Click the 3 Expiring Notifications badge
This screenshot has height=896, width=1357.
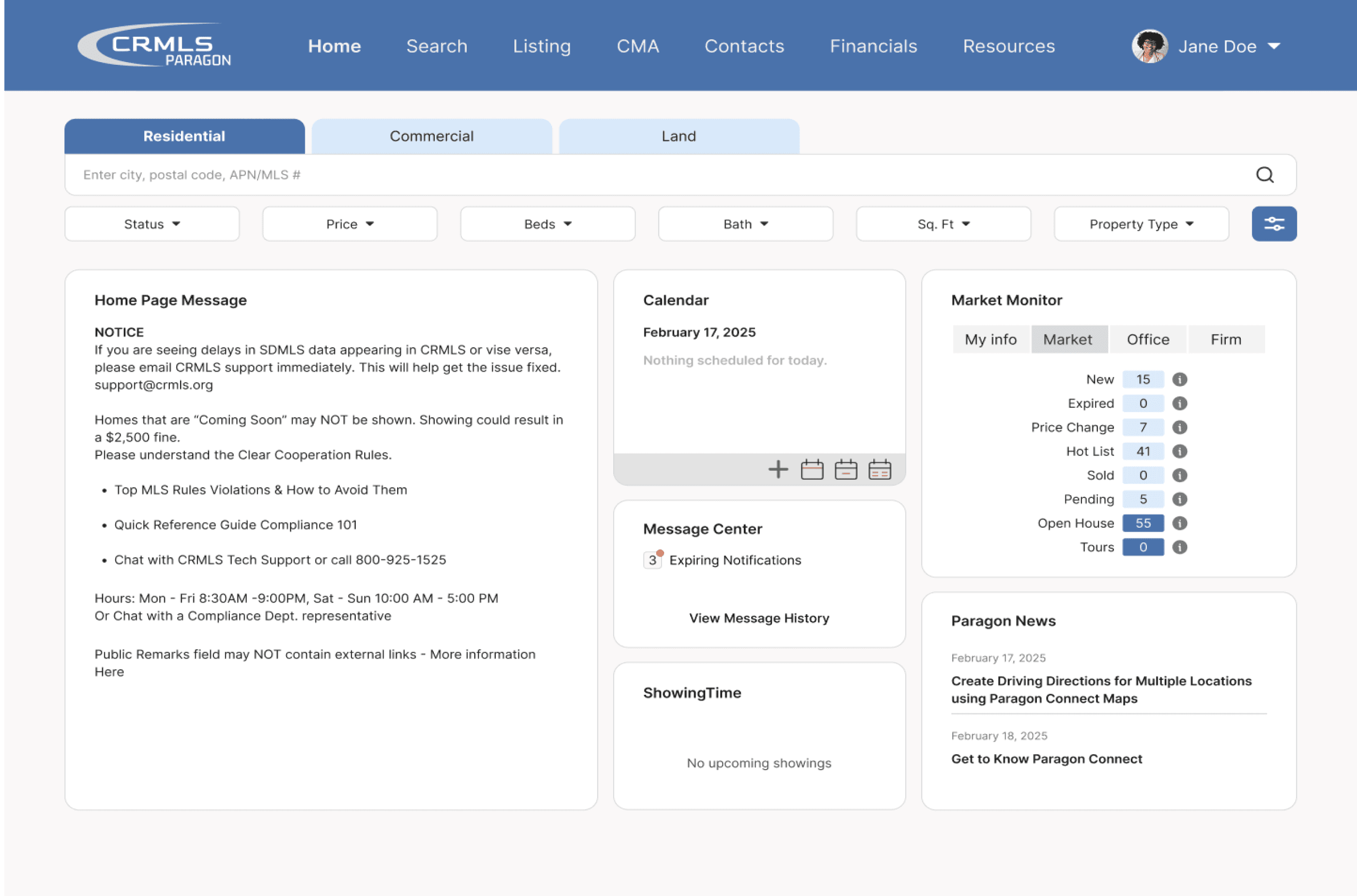652,560
